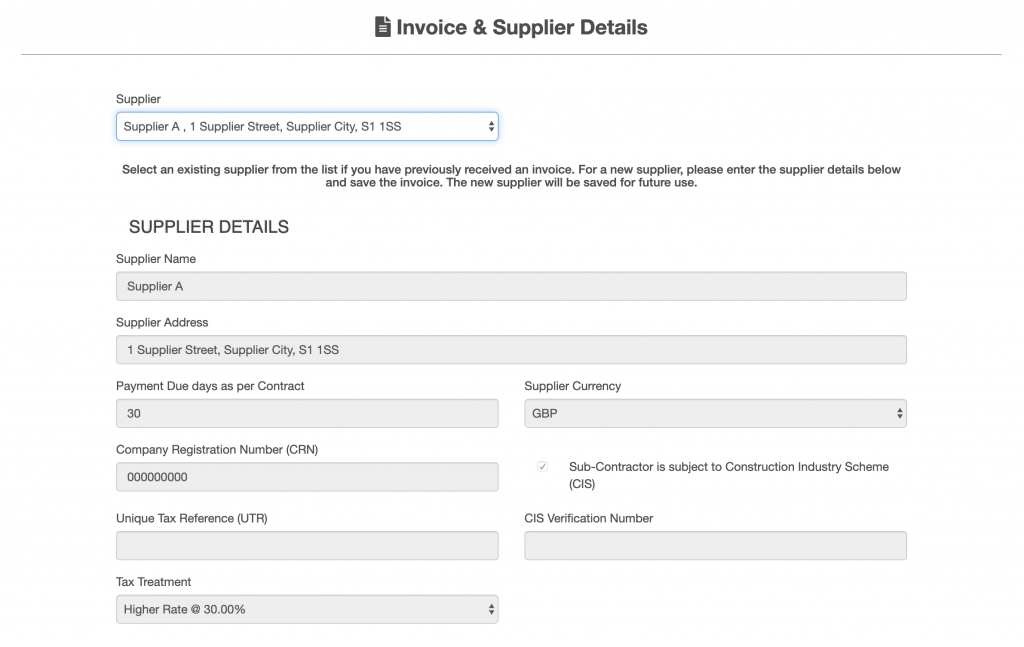Focus the Supplier Address text field
This screenshot has height=647, width=1024.
click(511, 350)
